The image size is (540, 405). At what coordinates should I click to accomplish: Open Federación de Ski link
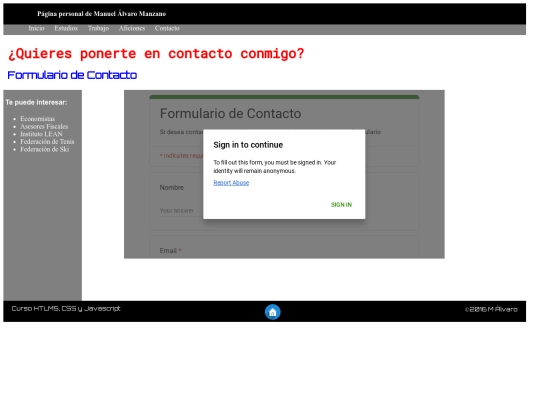[45, 149]
